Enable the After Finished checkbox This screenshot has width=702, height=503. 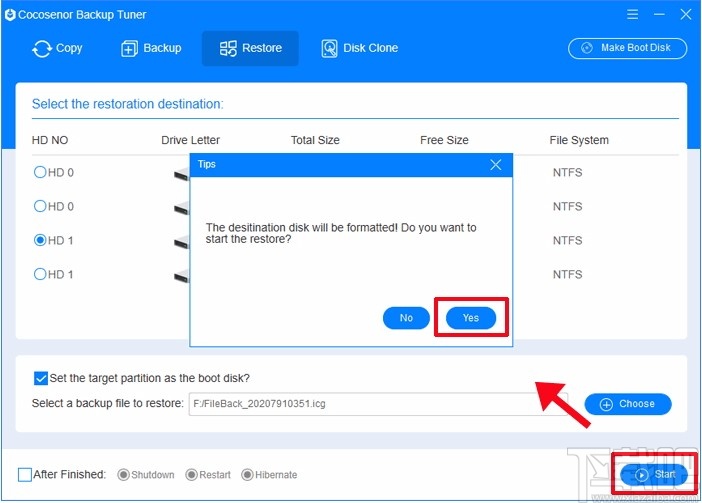tap(25, 474)
